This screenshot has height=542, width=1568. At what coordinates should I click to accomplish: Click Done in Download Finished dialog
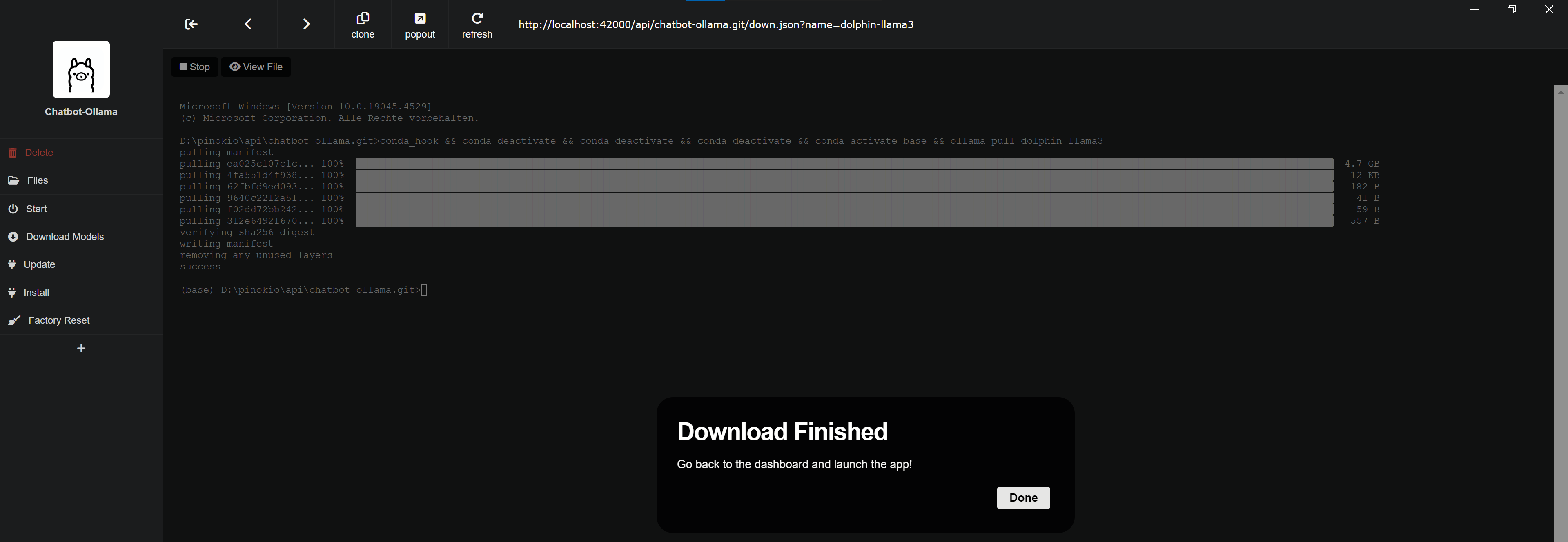(x=1023, y=498)
